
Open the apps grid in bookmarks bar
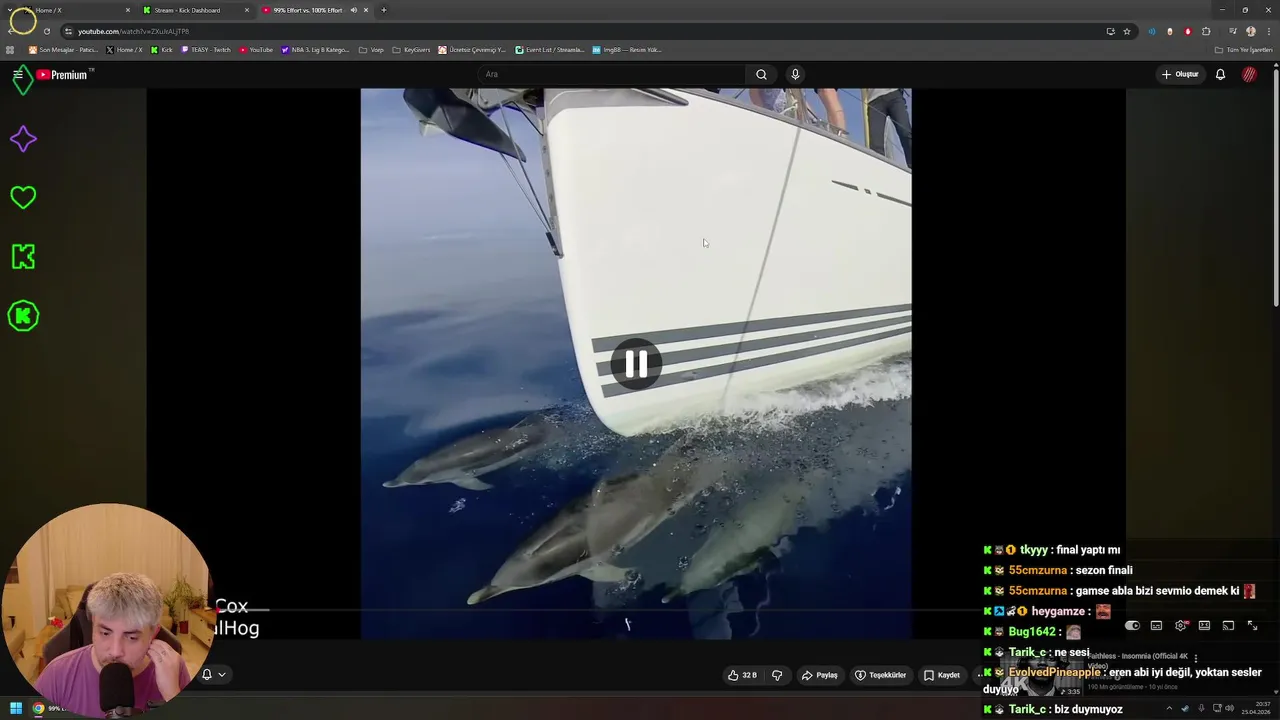coord(10,49)
